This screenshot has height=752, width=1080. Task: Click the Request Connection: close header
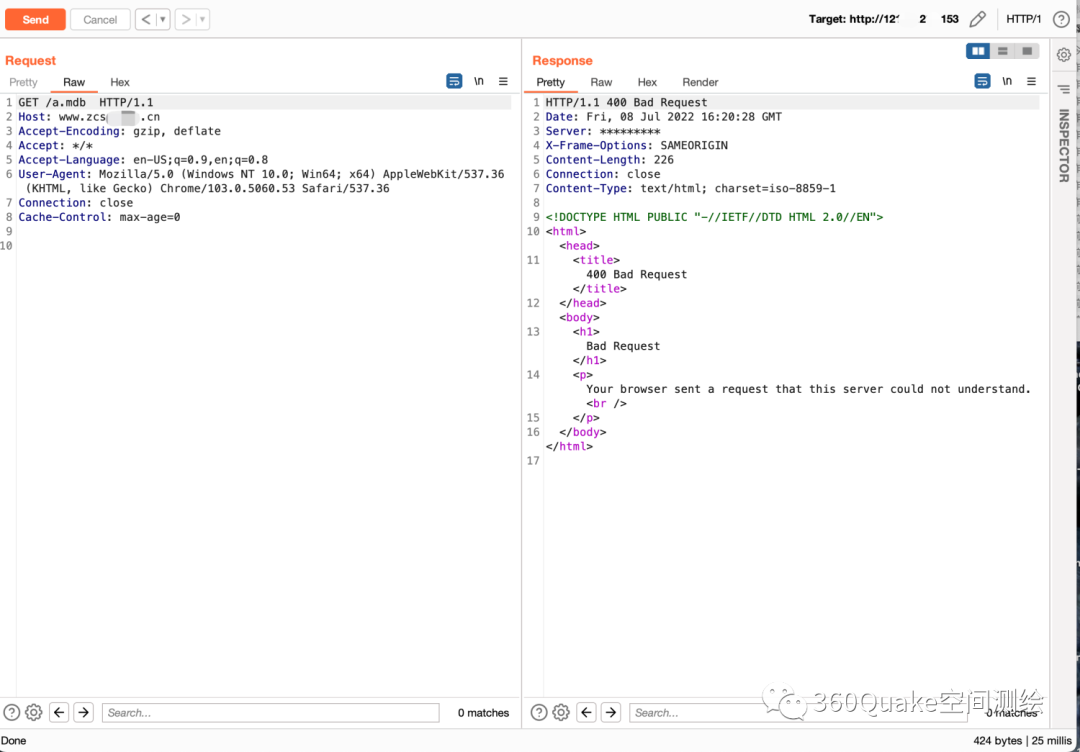tap(76, 202)
